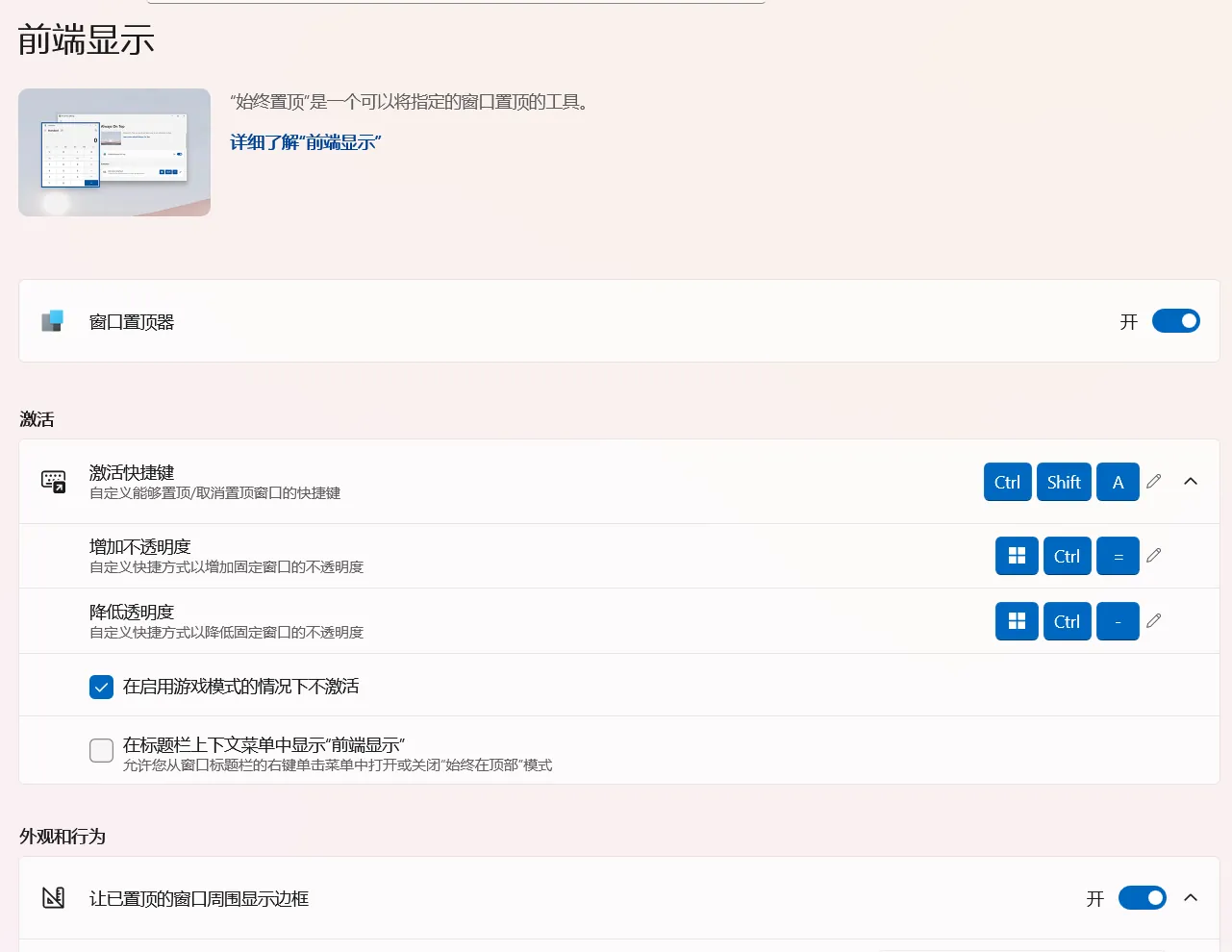1232x952 pixels.
Task: Edit the 增加不透明度 shortcut via pencil icon
Action: click(1153, 556)
